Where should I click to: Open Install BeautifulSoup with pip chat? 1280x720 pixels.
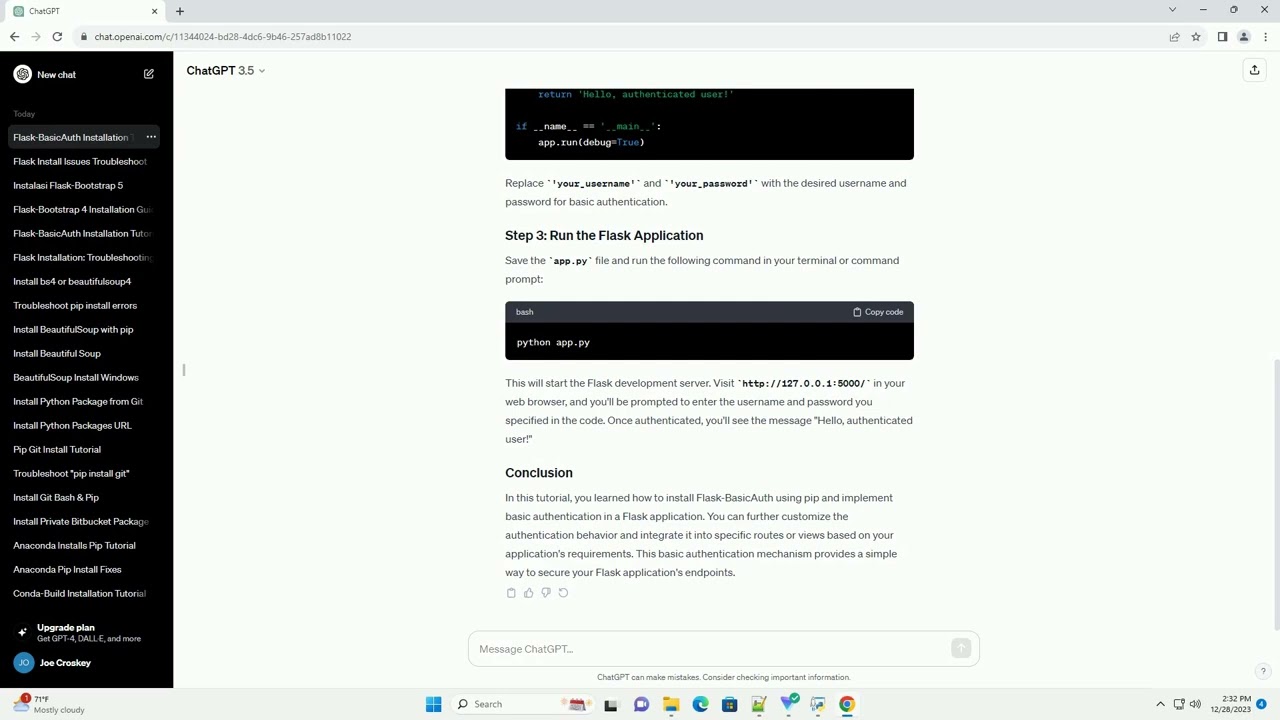click(73, 329)
